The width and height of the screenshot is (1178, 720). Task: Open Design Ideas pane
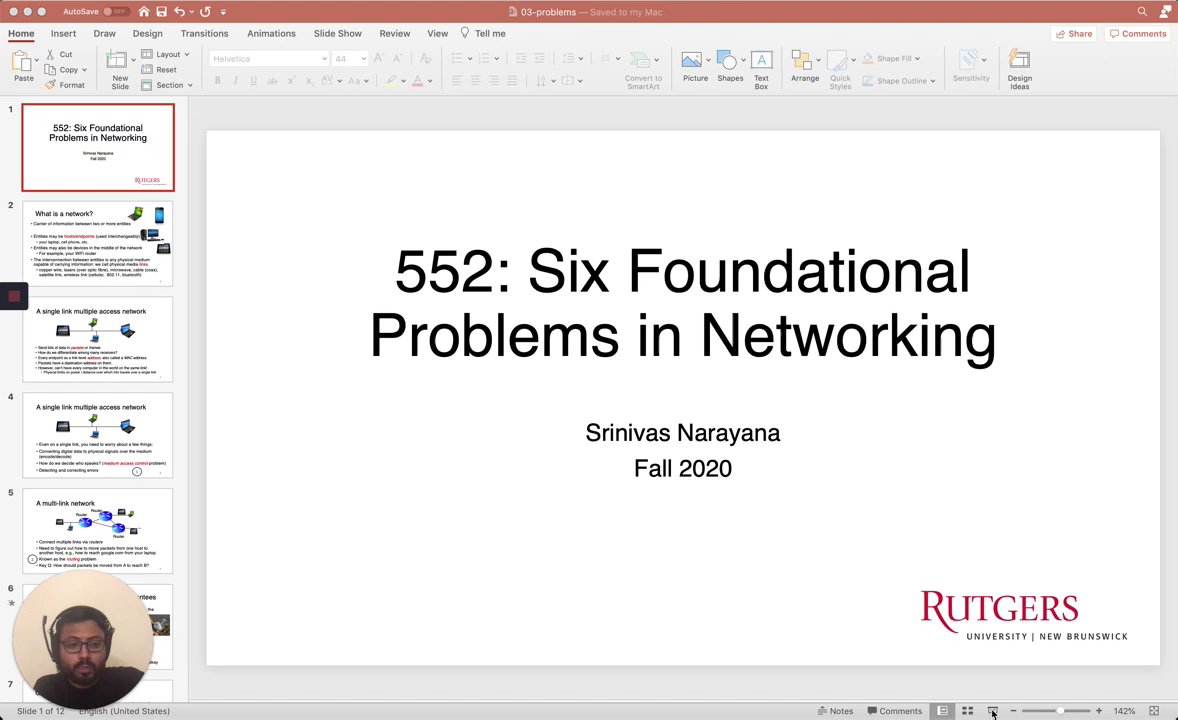click(x=1019, y=70)
